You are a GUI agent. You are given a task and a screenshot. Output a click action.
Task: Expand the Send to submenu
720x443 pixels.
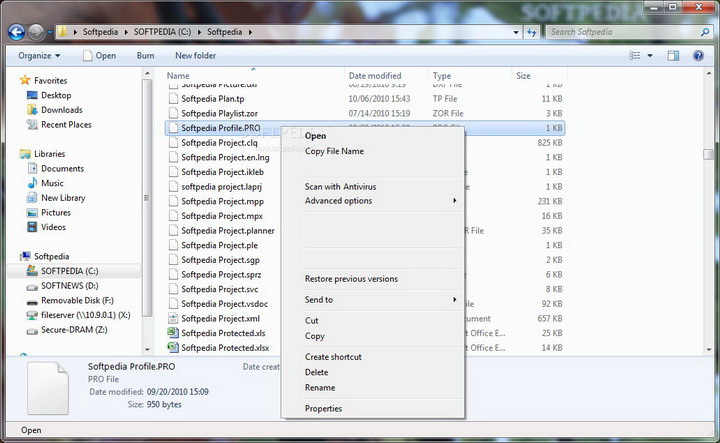pyautogui.click(x=381, y=300)
